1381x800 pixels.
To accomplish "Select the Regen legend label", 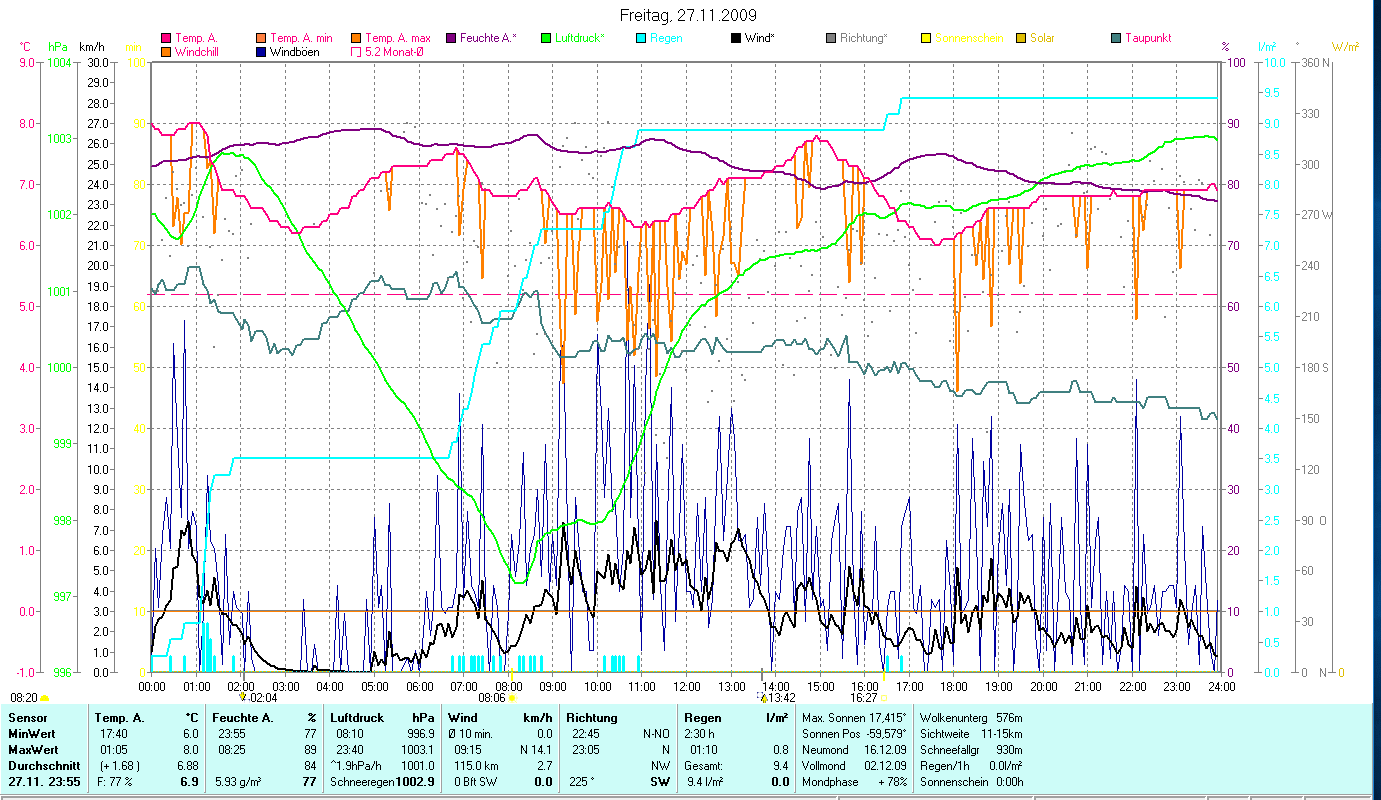I will (667, 39).
